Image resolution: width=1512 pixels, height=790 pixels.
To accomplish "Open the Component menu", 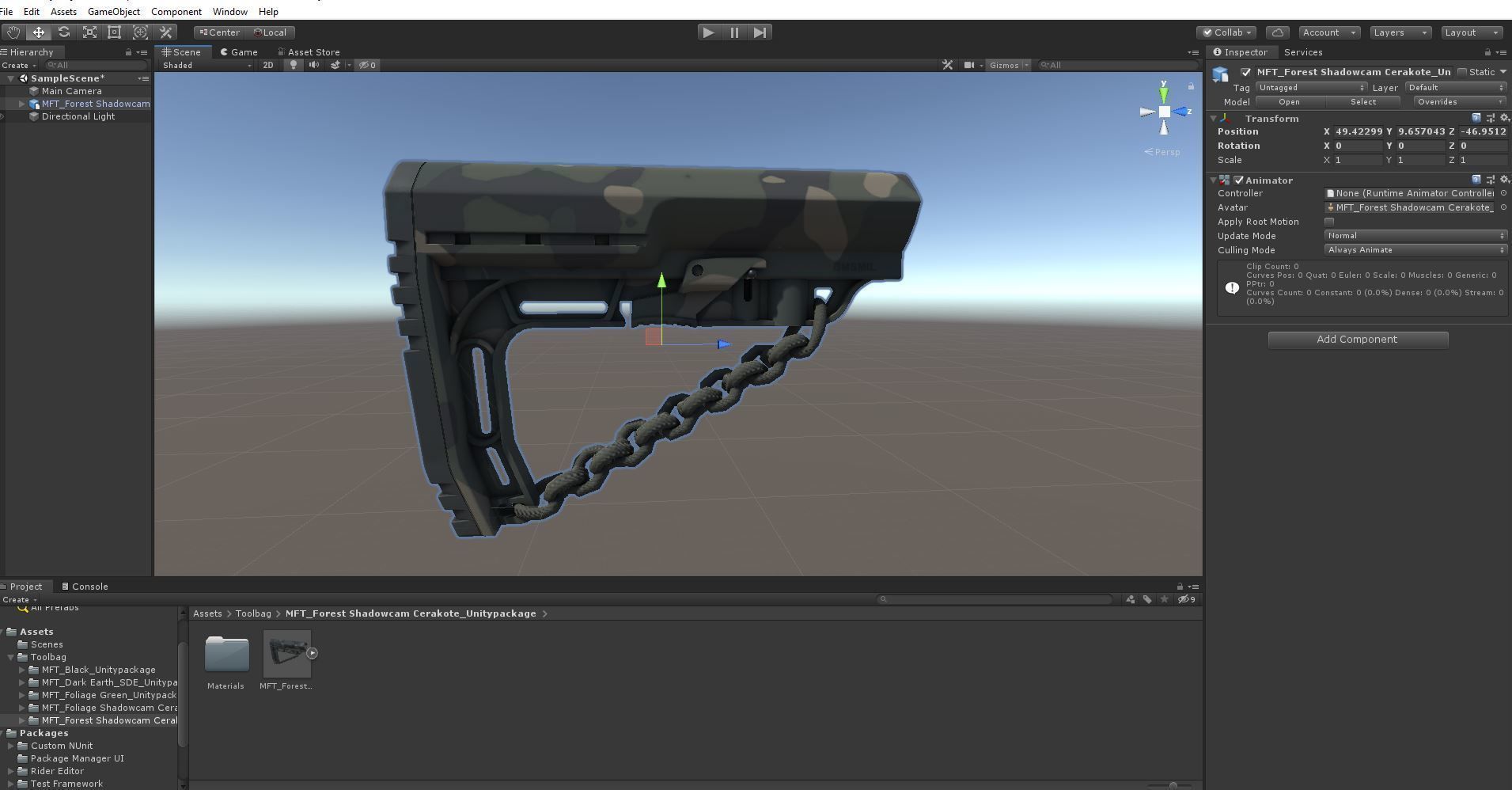I will pyautogui.click(x=176, y=12).
